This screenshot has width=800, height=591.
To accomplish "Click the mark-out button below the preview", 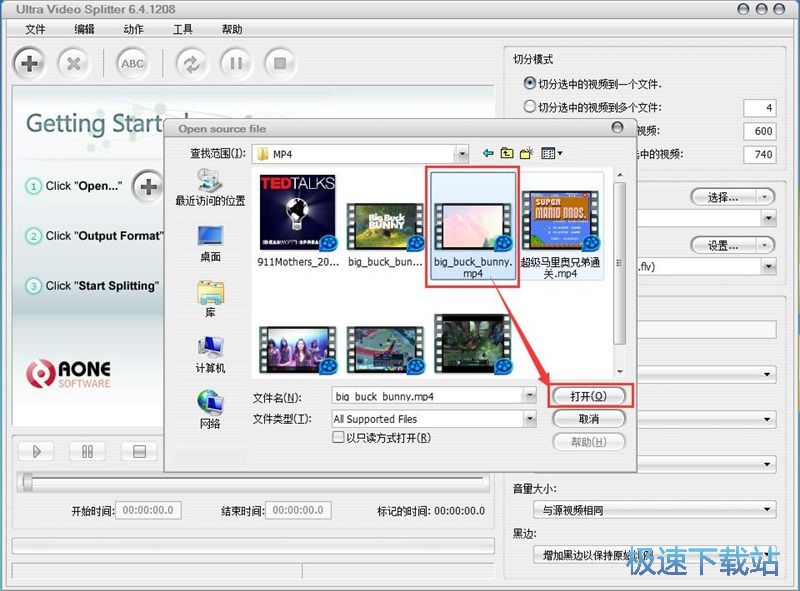I will (x=139, y=451).
